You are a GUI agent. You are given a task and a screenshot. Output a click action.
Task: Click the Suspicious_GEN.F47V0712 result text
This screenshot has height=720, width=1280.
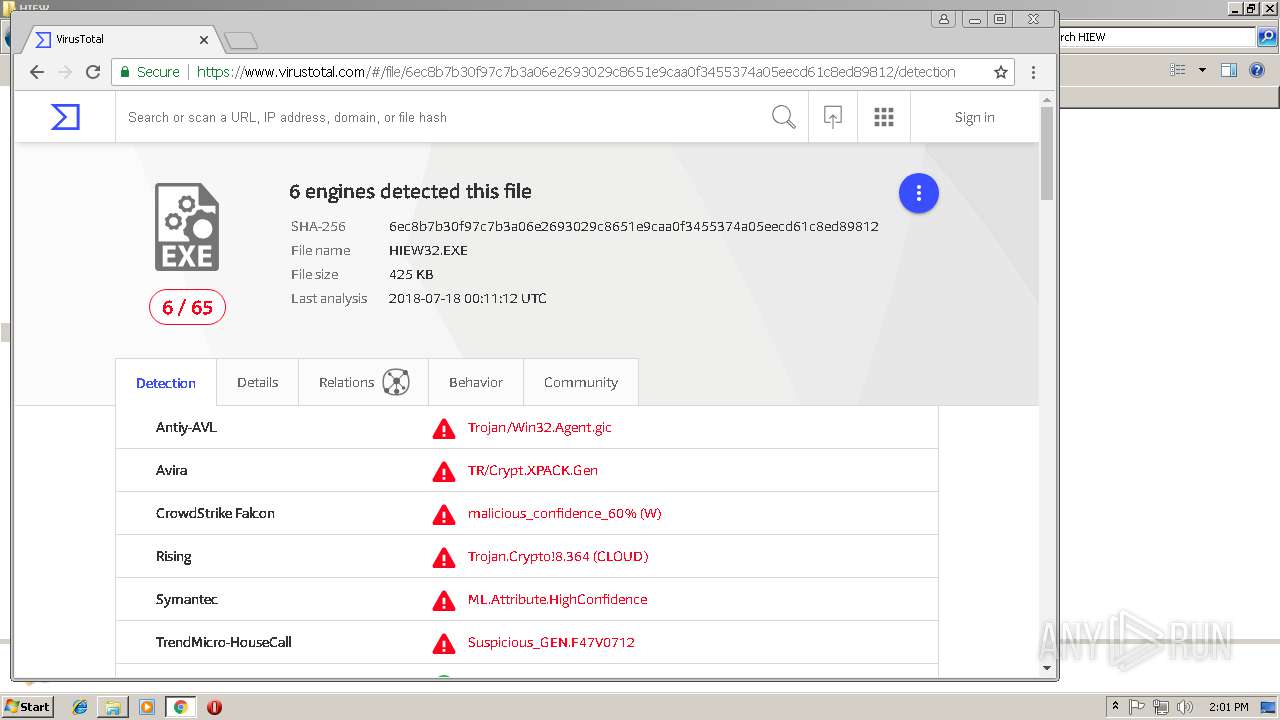[x=551, y=642]
